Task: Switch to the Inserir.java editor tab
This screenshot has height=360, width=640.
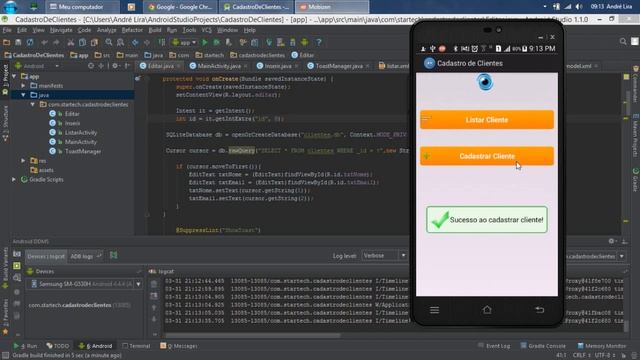Action: point(278,66)
